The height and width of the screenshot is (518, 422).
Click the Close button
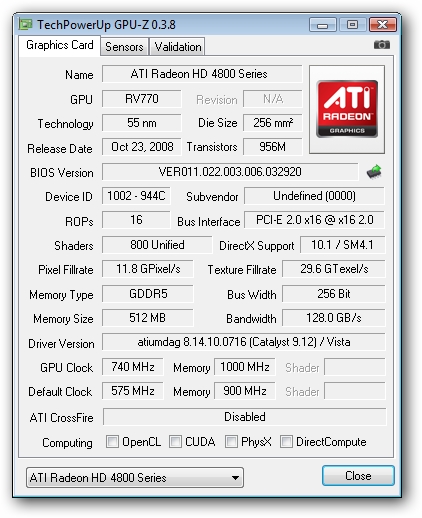(358, 476)
